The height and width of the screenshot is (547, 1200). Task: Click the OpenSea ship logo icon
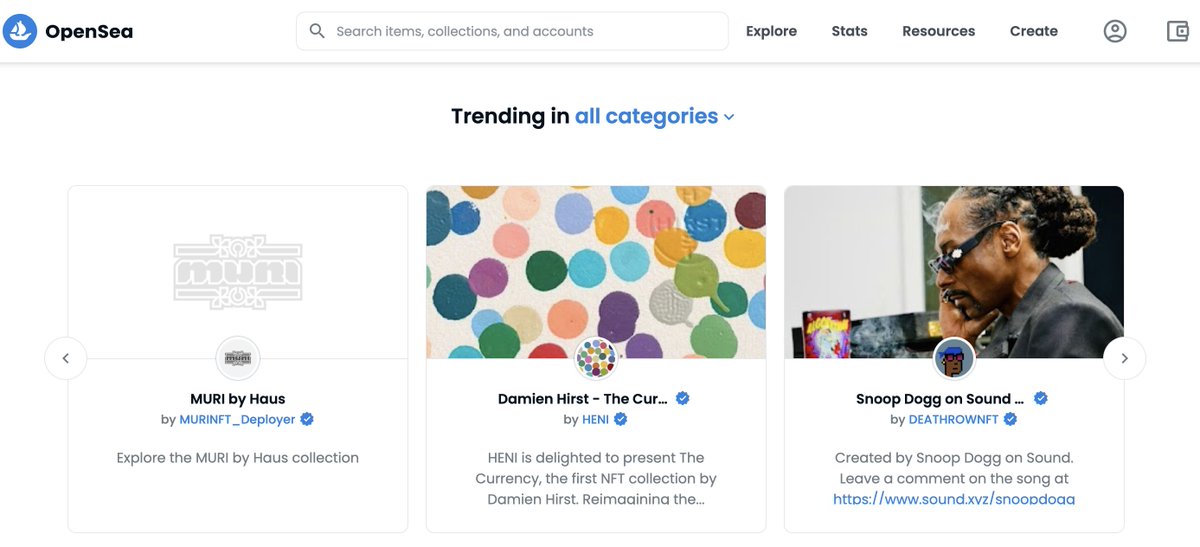click(x=20, y=31)
